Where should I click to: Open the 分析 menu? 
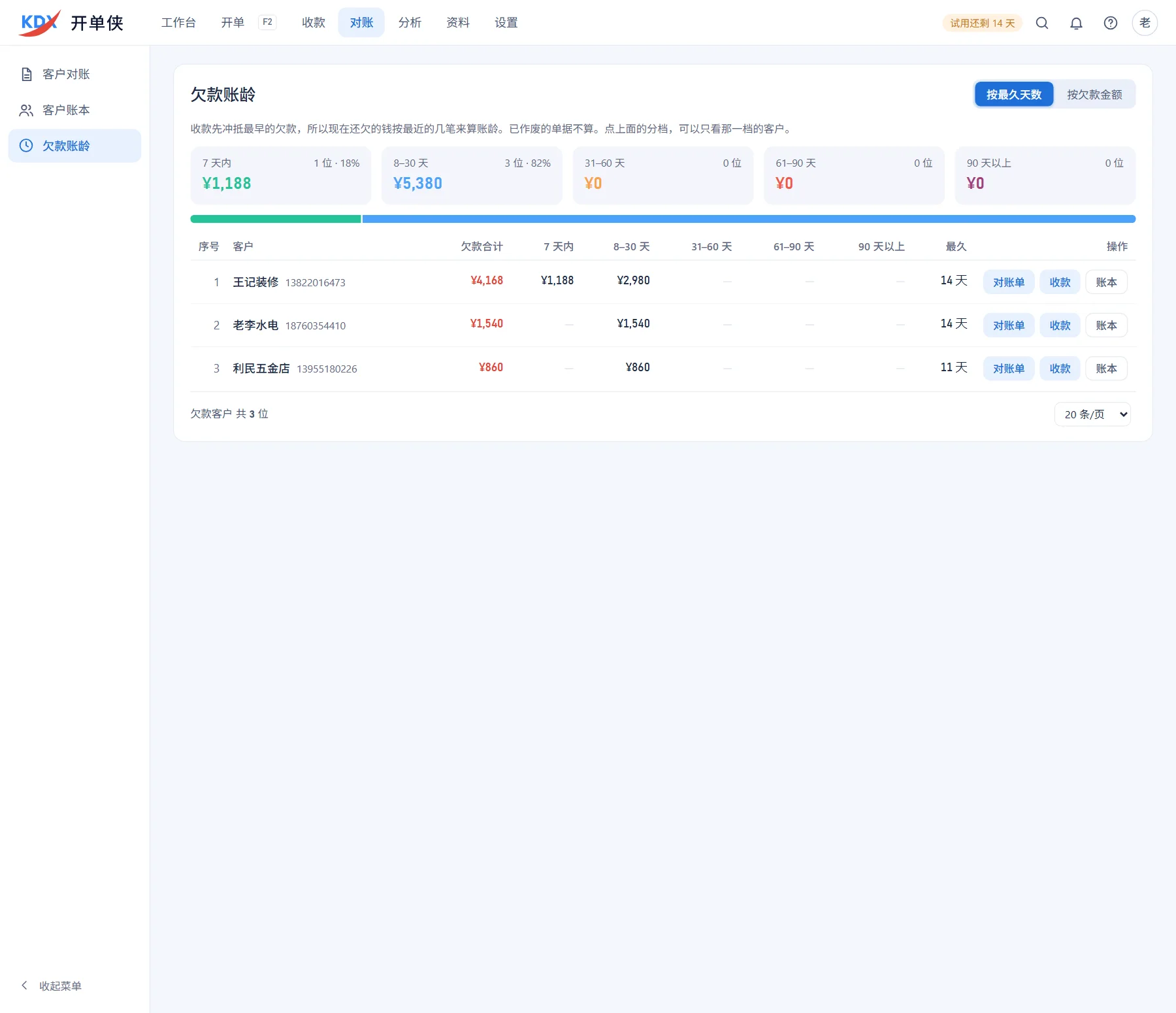[x=410, y=23]
